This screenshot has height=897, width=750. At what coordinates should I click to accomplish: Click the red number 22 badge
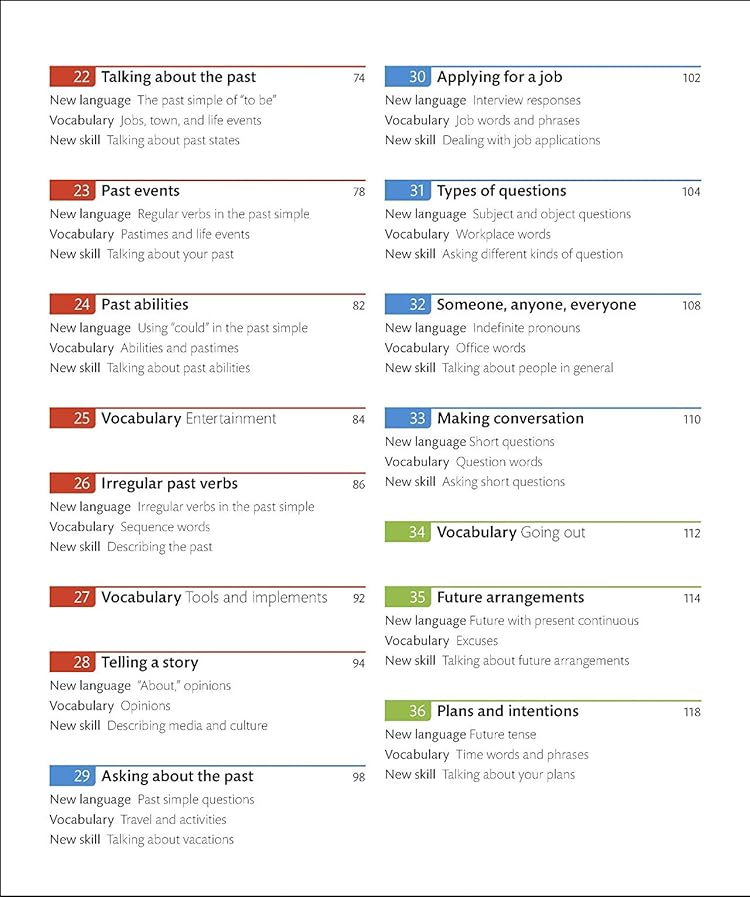click(x=72, y=77)
